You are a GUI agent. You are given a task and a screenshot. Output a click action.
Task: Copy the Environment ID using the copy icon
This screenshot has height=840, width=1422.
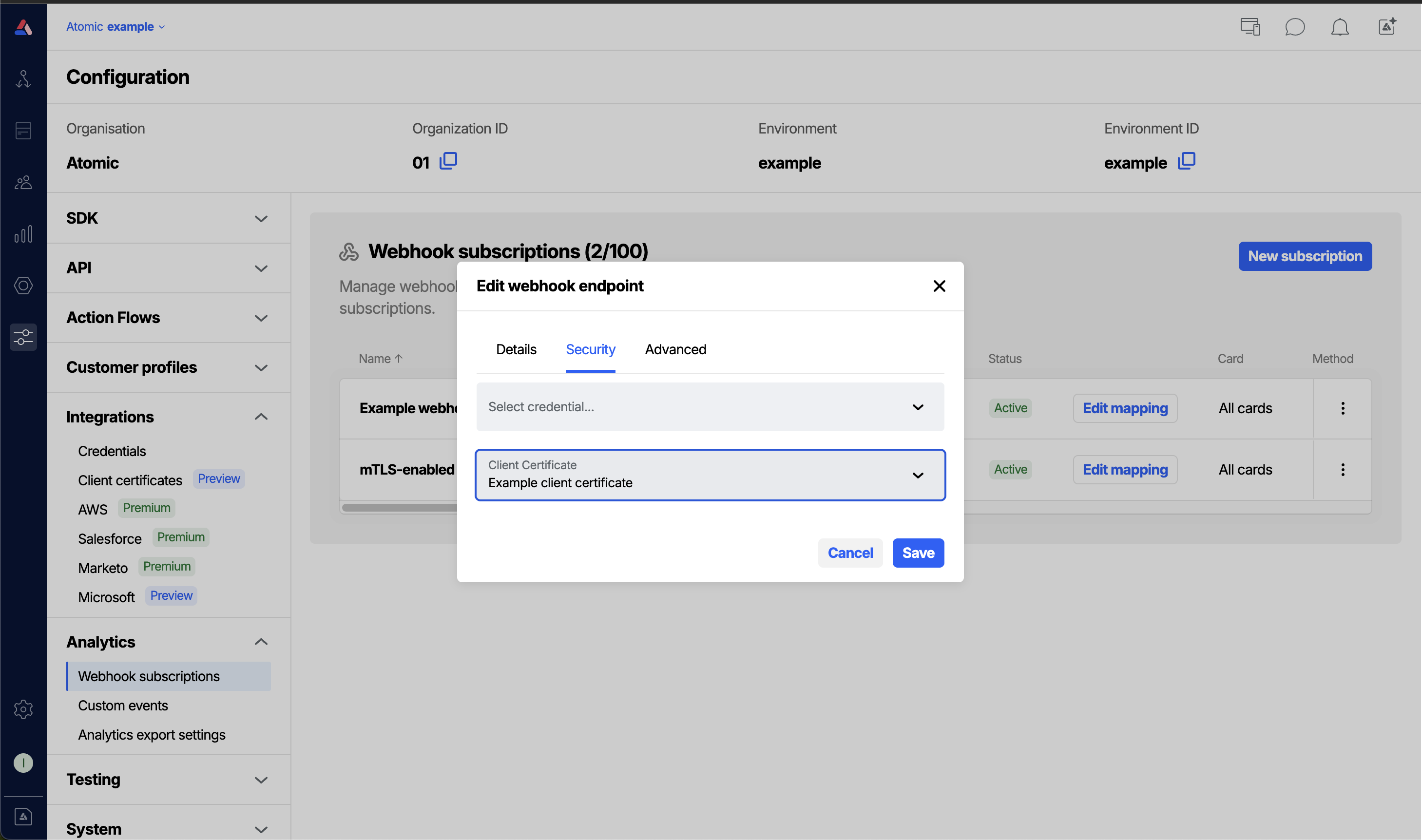pos(1187,161)
